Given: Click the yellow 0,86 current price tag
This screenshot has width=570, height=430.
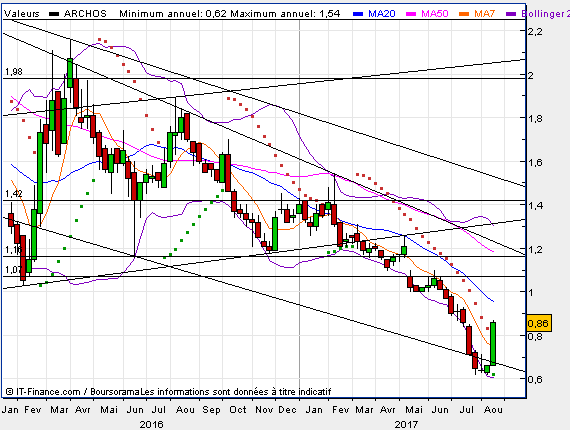Looking at the screenshot, I should 539,323.
